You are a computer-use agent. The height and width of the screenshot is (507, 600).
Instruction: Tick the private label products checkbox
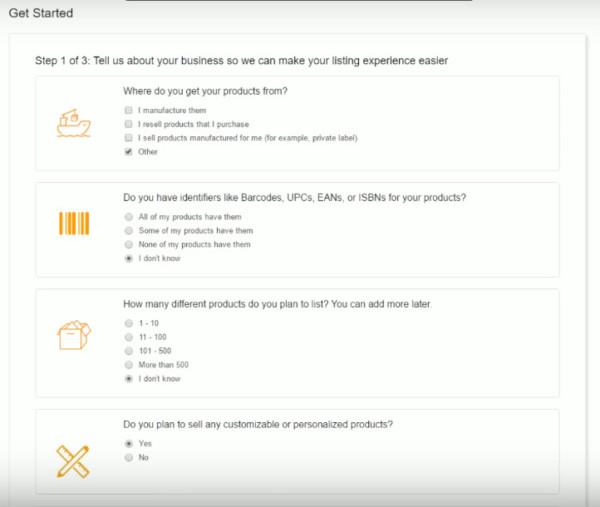pos(129,138)
